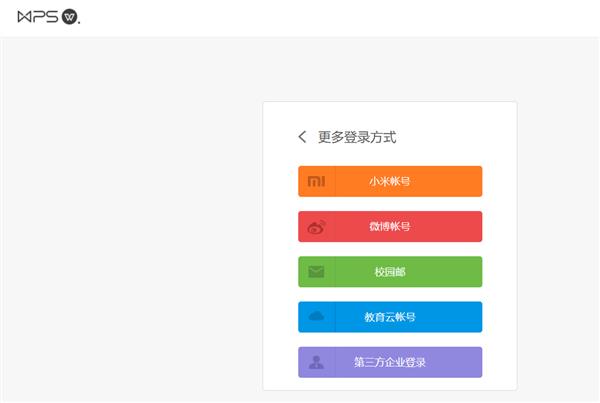Click the 更多登录方式 heading text

coord(357,137)
